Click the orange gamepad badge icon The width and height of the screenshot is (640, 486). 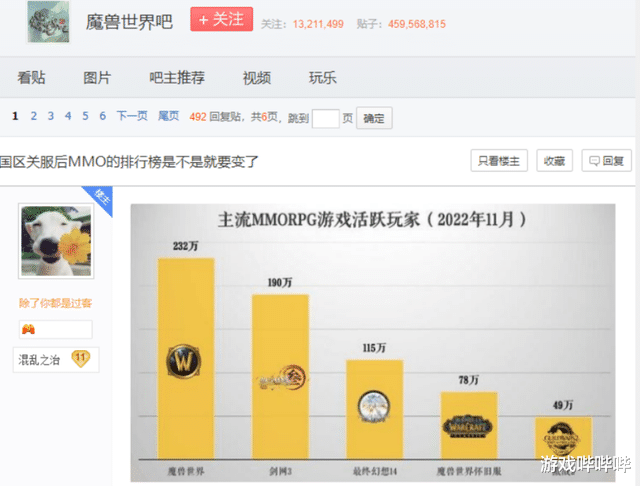click(x=28, y=329)
